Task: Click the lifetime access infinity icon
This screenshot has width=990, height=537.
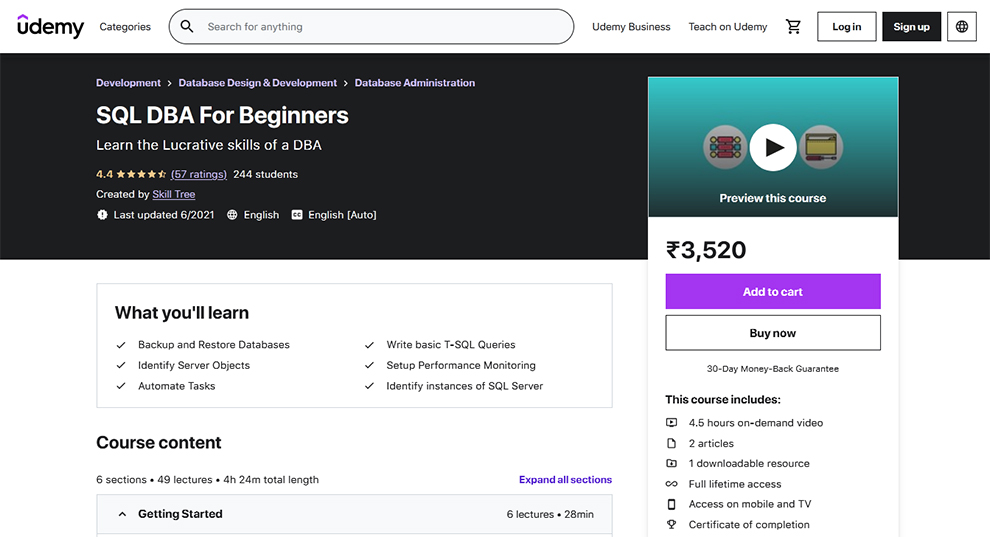Action: point(672,484)
